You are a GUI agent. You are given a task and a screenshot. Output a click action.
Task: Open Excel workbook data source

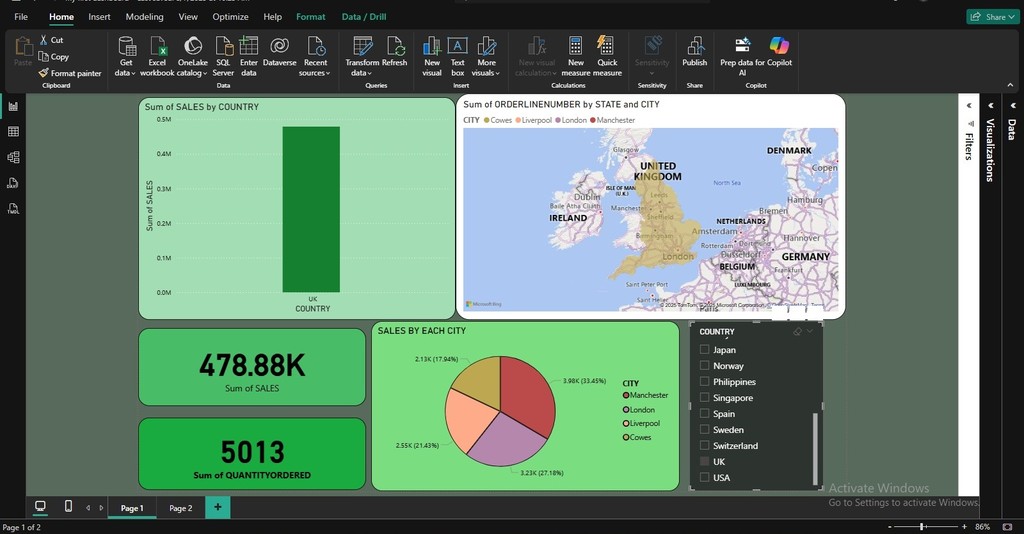(157, 57)
